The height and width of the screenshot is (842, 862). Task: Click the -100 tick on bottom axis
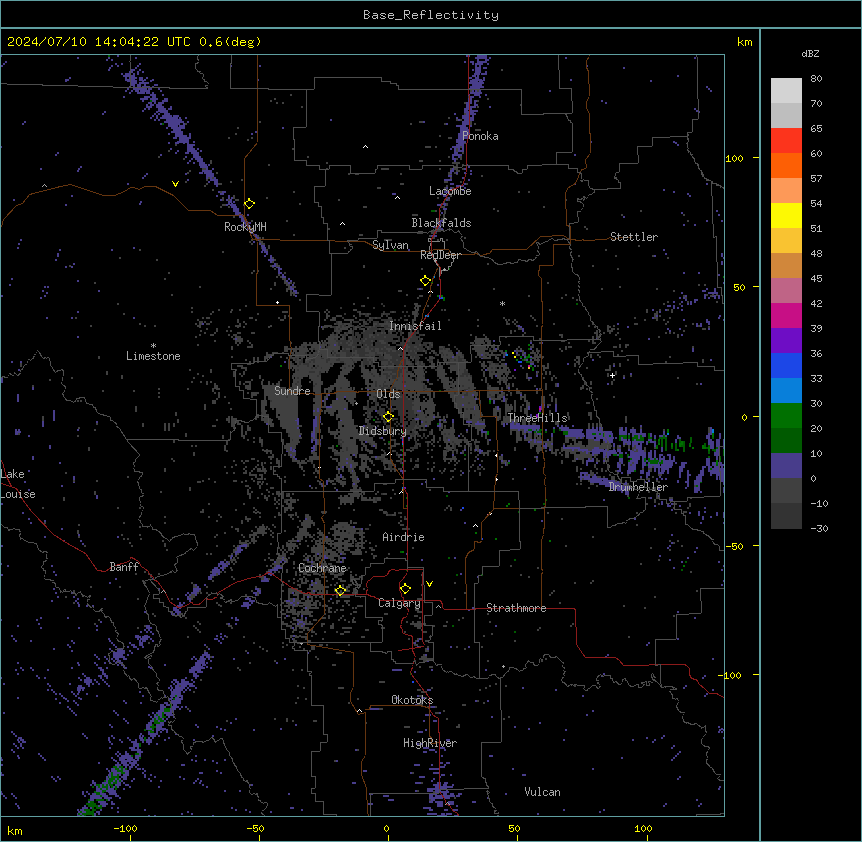point(125,828)
